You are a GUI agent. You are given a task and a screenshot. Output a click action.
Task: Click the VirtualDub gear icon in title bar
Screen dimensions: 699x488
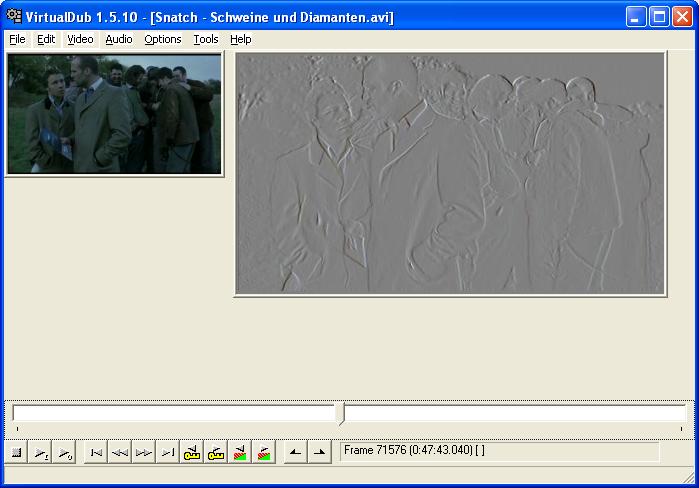(14, 16)
